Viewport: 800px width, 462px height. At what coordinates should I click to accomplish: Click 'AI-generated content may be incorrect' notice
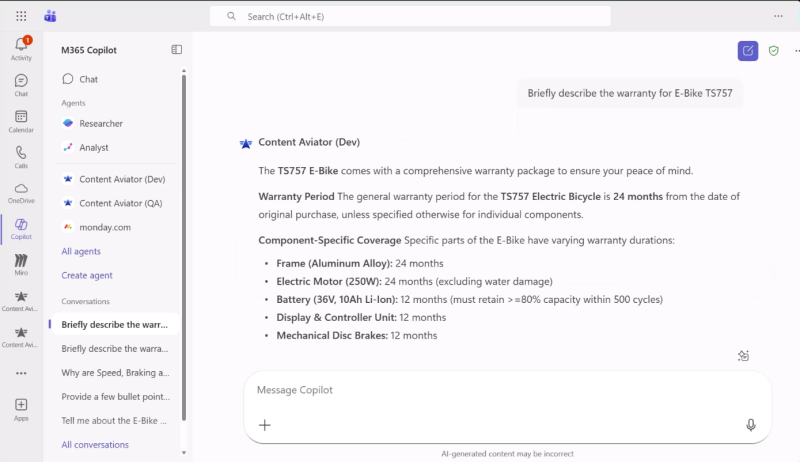(x=507, y=454)
